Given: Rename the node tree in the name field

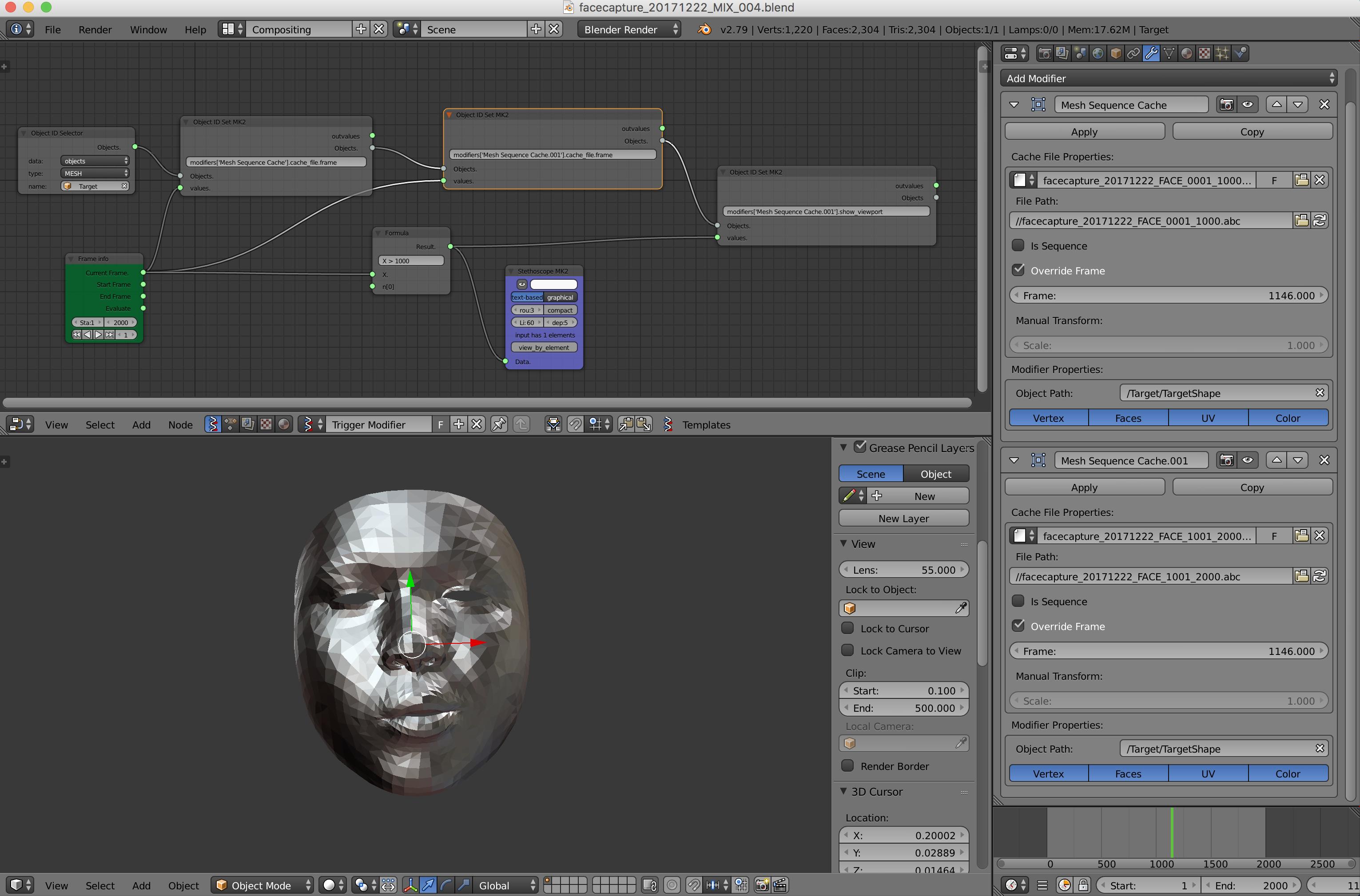Looking at the screenshot, I should coord(378,424).
